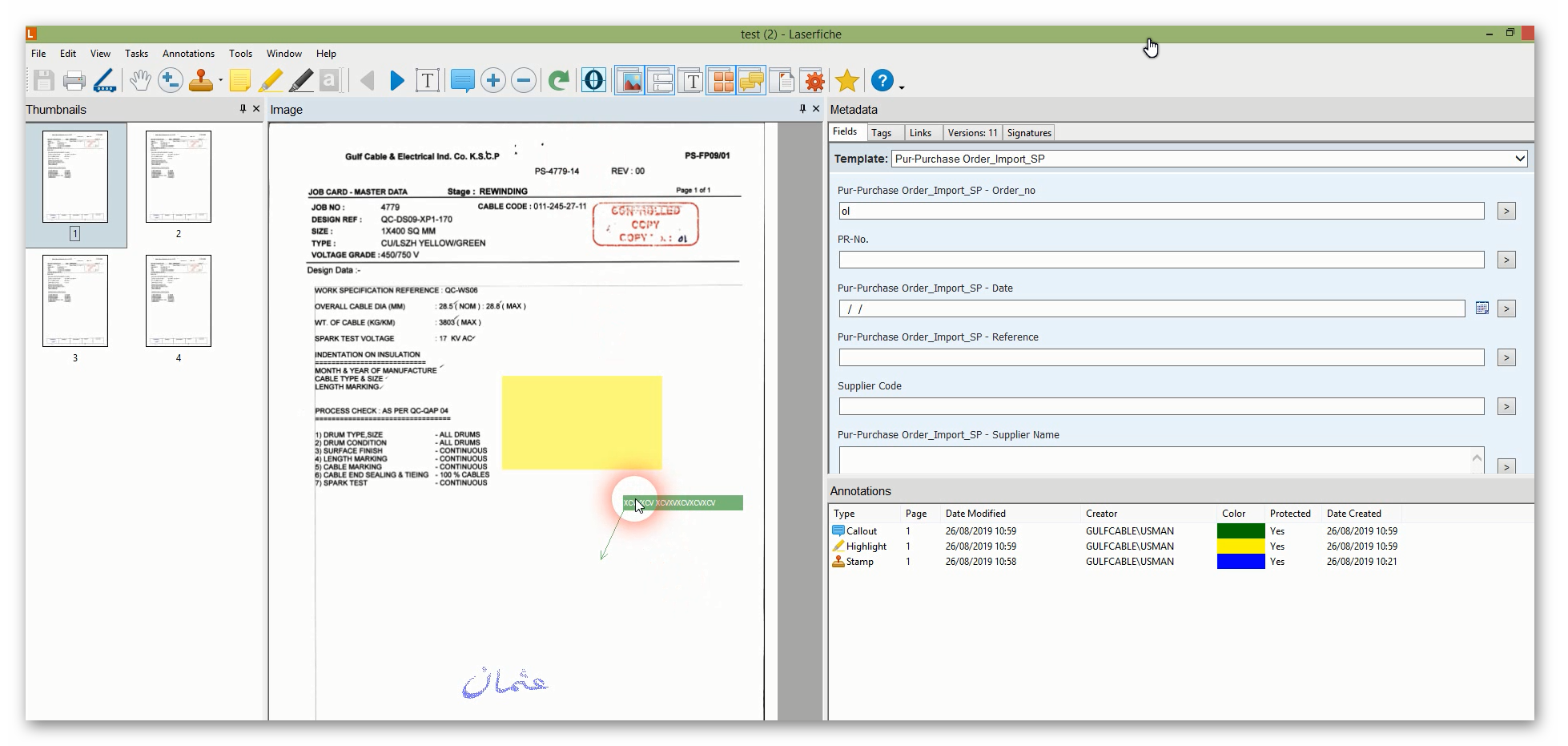Toggle the Thumbnails pane display button

point(722,81)
